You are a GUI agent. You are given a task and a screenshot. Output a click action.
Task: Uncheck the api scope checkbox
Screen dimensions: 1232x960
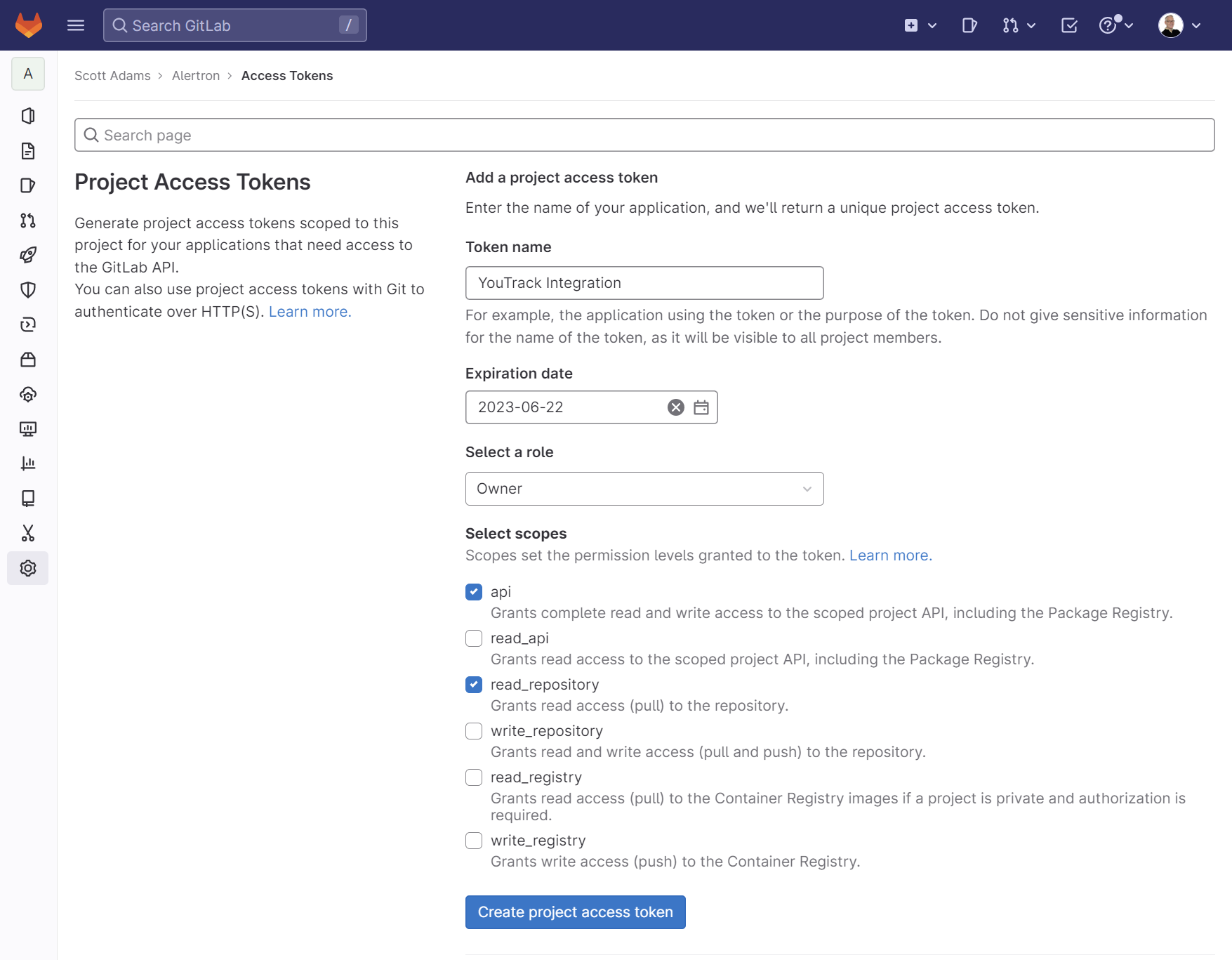pyautogui.click(x=474, y=592)
